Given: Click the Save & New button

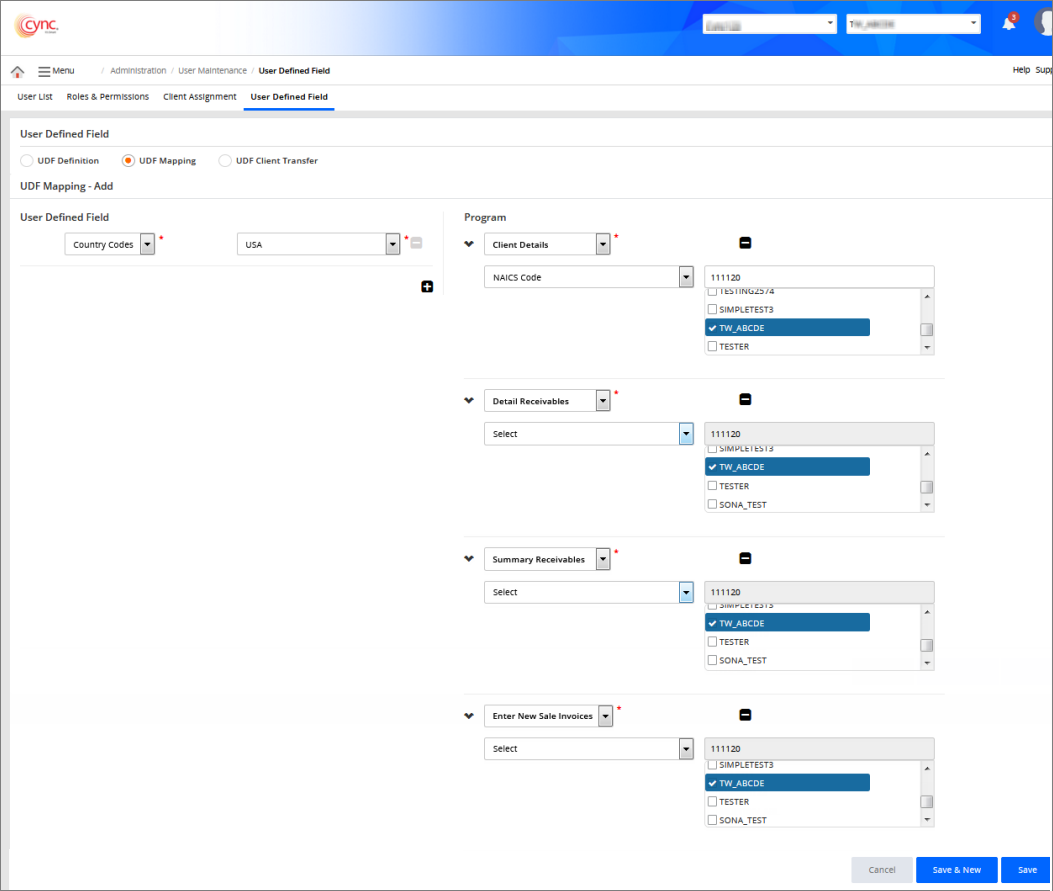Looking at the screenshot, I should [956, 870].
